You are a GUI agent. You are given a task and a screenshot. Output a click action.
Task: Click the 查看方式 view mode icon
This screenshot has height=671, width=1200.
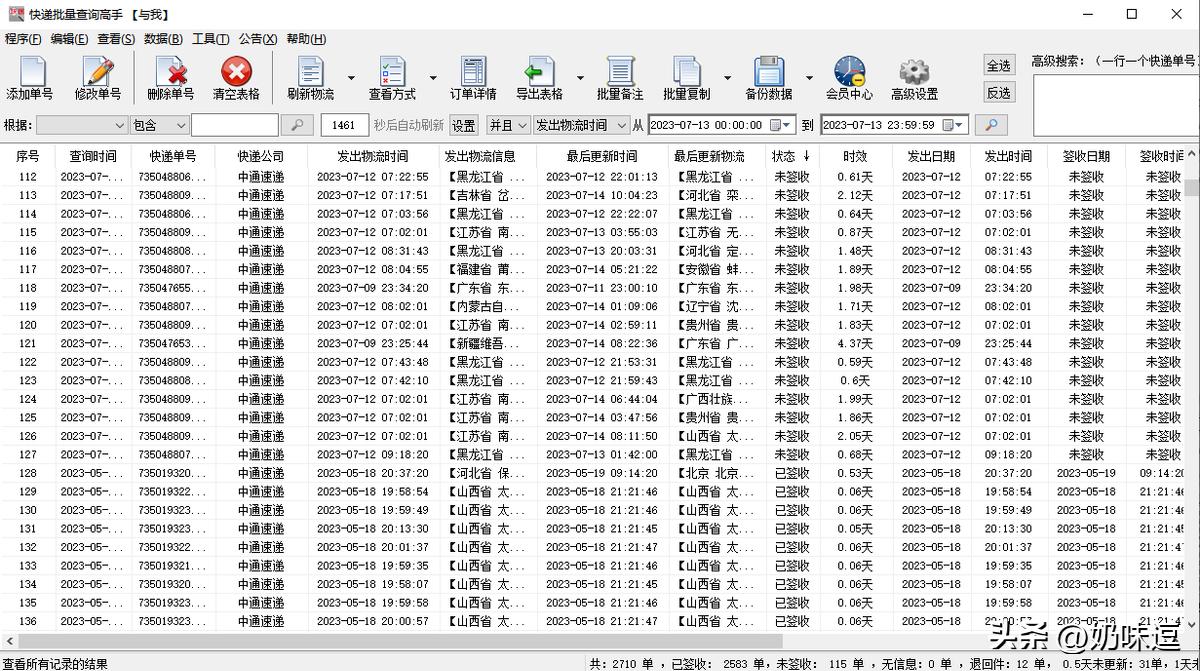click(x=392, y=72)
